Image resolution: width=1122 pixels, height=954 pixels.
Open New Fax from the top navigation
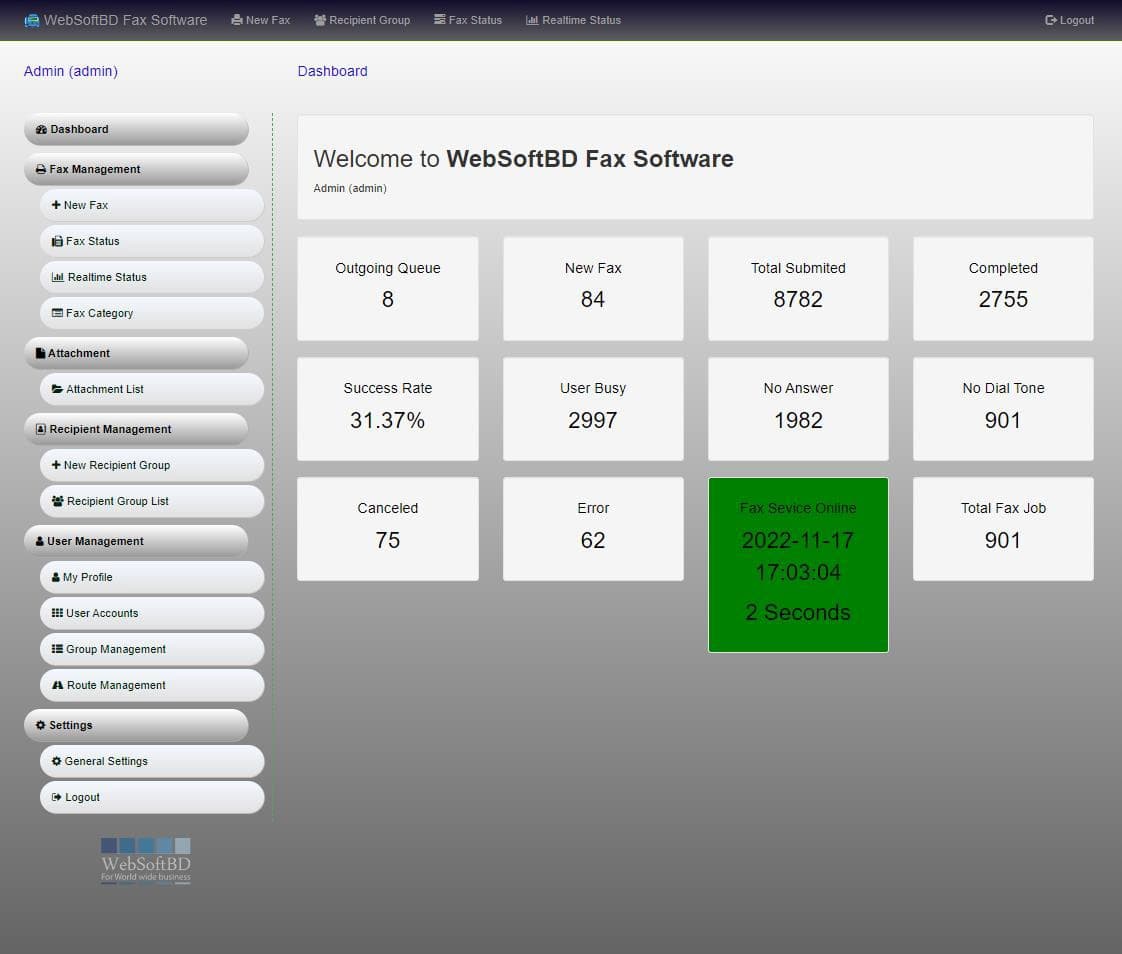(x=260, y=20)
